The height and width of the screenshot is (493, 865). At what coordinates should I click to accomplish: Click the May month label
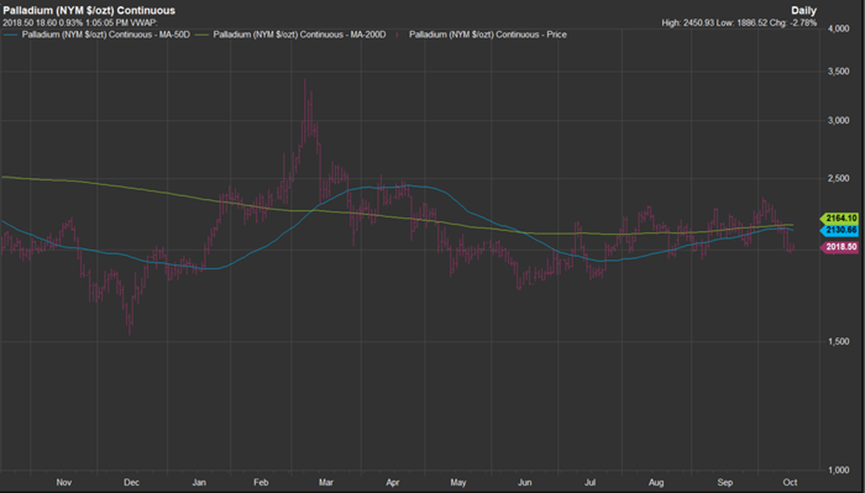458,483
